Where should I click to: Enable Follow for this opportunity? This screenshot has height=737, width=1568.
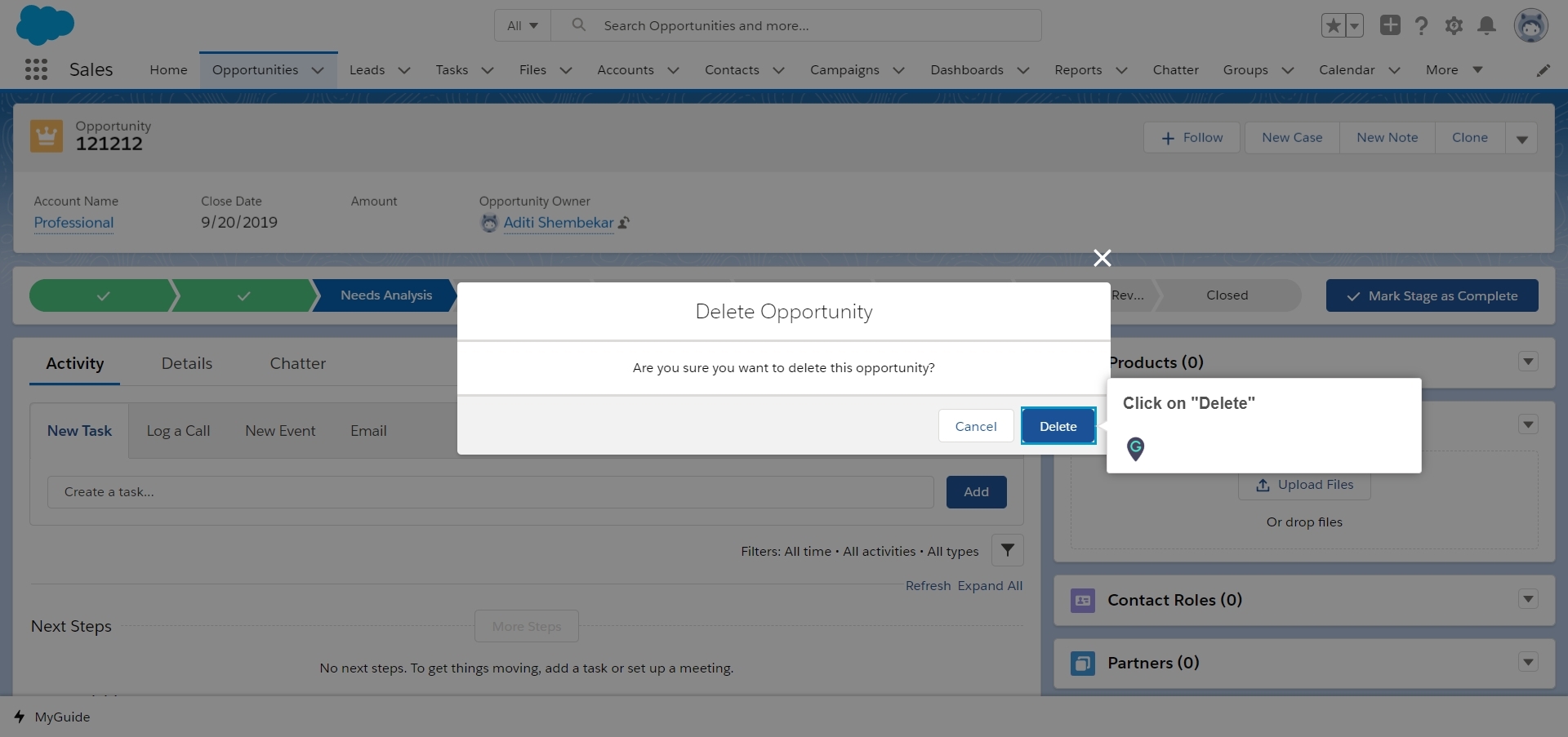pyautogui.click(x=1191, y=137)
